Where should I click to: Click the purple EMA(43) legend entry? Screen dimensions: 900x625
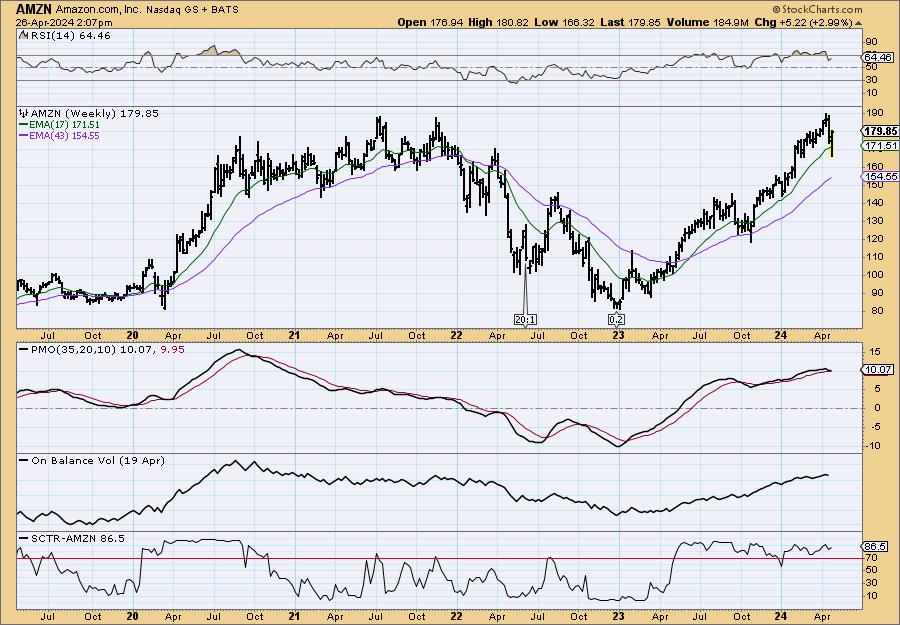70,135
